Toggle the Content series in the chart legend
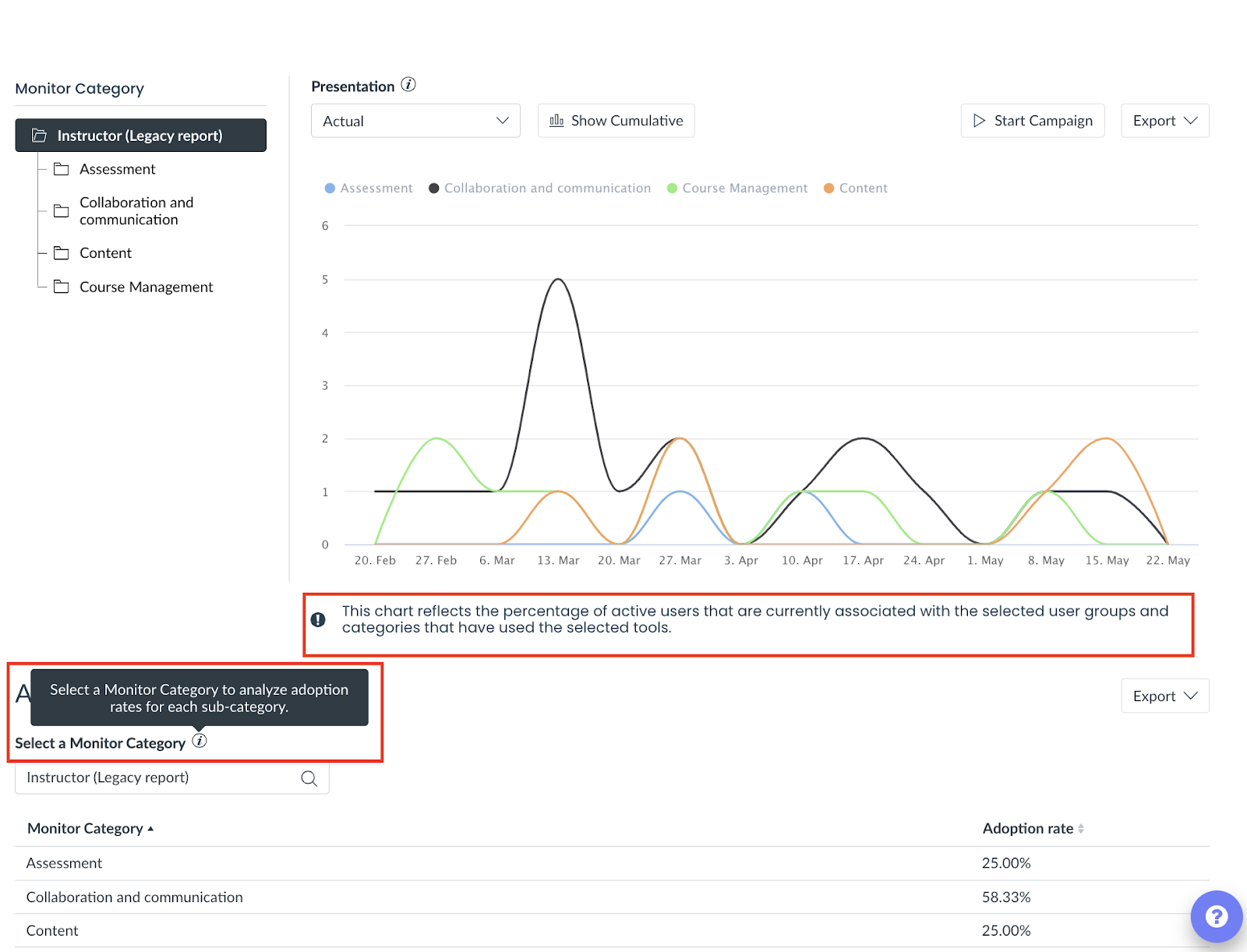This screenshot has height=952, width=1247. click(x=856, y=188)
